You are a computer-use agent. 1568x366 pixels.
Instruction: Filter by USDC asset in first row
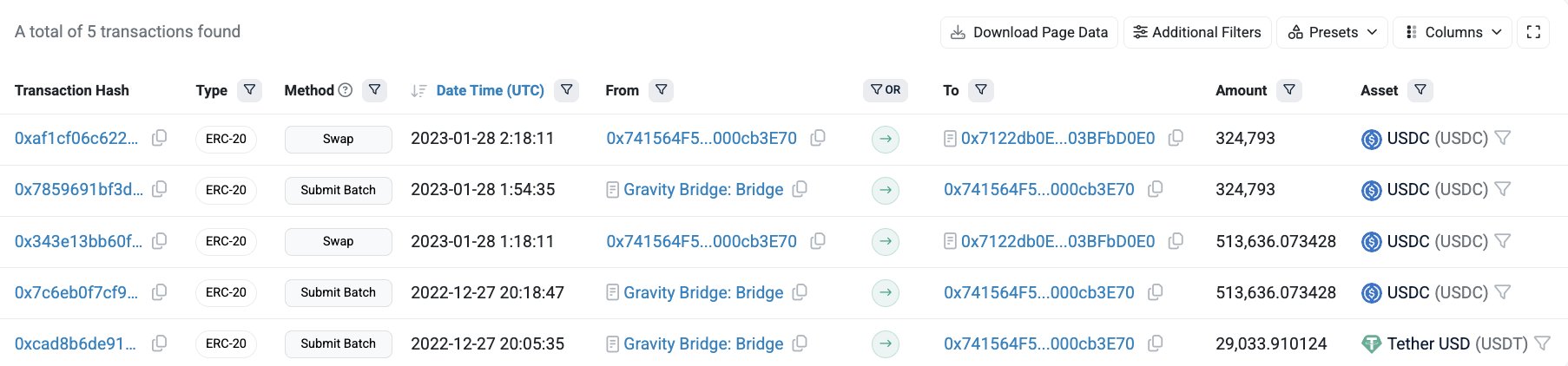click(1503, 138)
